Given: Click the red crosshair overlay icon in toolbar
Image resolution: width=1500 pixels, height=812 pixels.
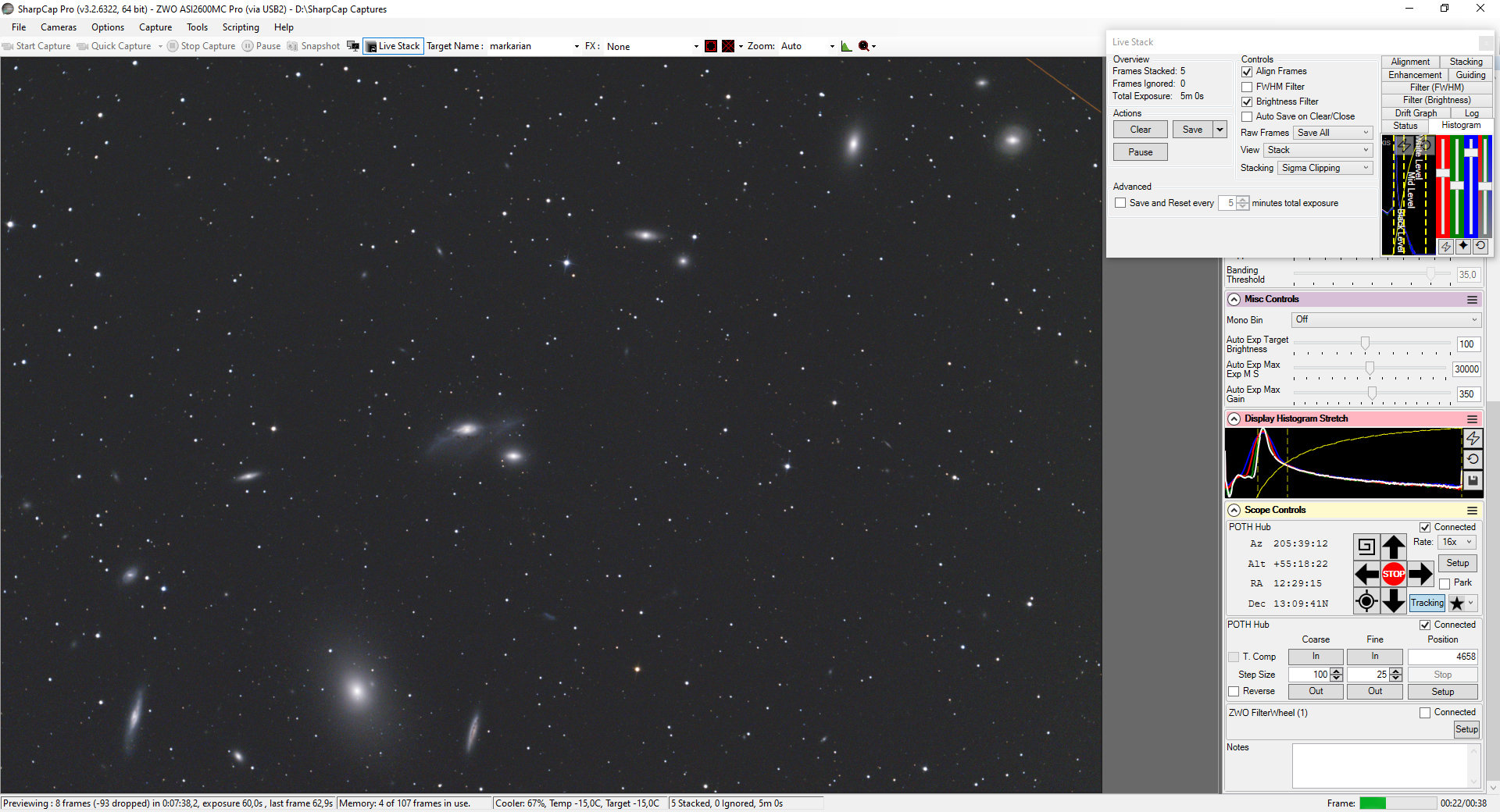Looking at the screenshot, I should point(728,46).
